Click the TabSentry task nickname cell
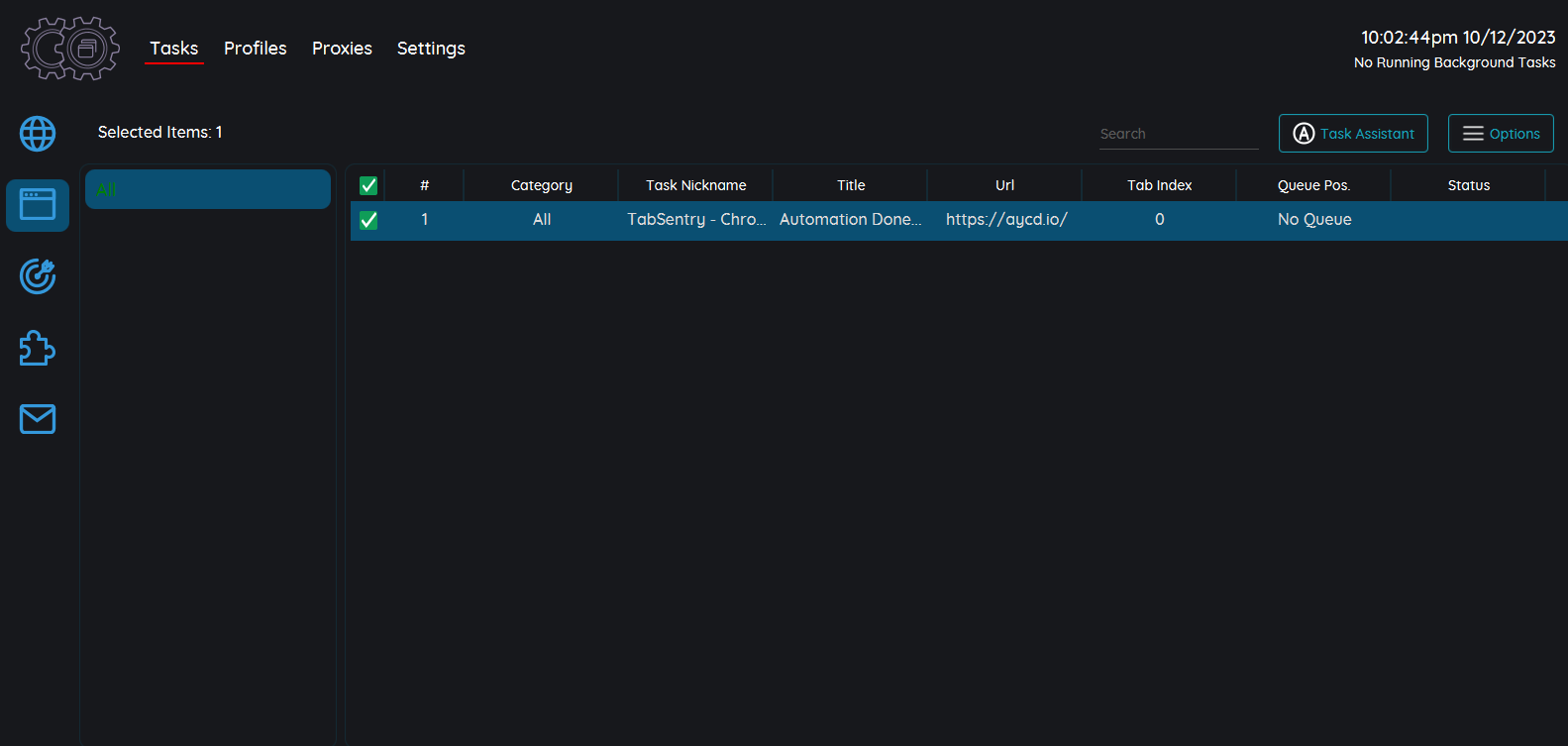The width and height of the screenshot is (1568, 746). [x=696, y=220]
